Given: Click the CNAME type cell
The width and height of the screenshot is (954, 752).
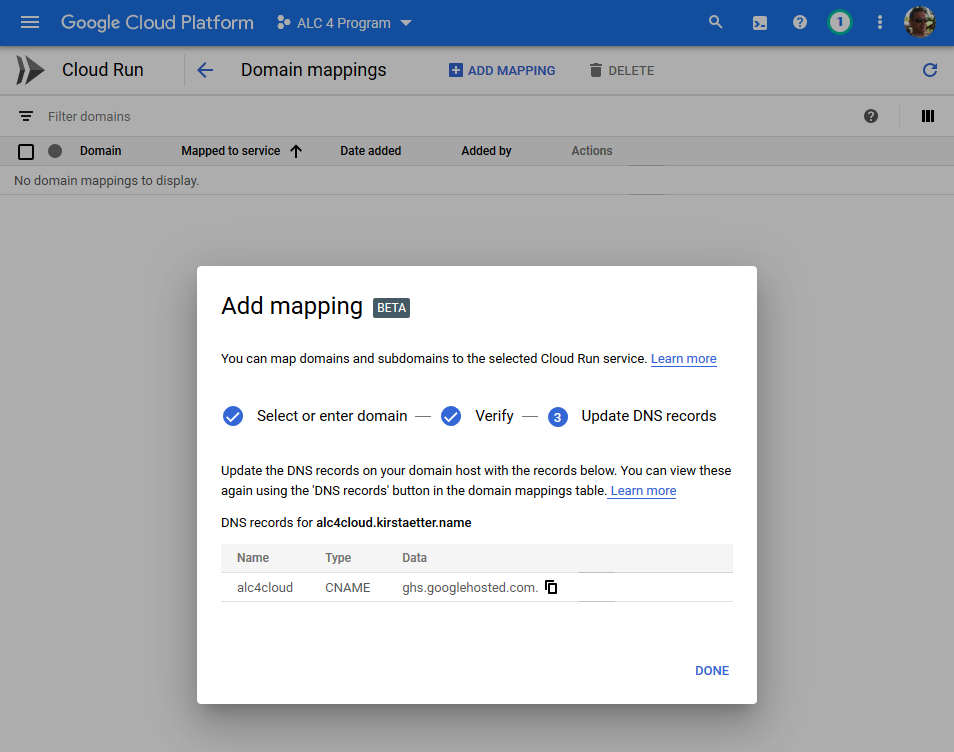Looking at the screenshot, I should click(x=347, y=588).
